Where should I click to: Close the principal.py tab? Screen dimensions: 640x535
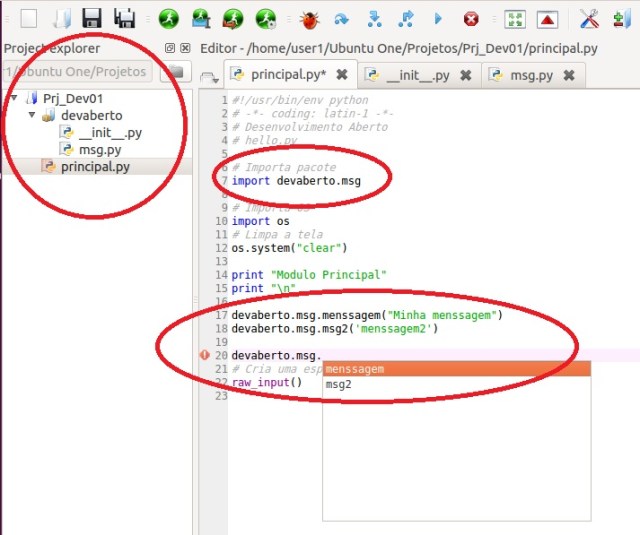point(342,74)
